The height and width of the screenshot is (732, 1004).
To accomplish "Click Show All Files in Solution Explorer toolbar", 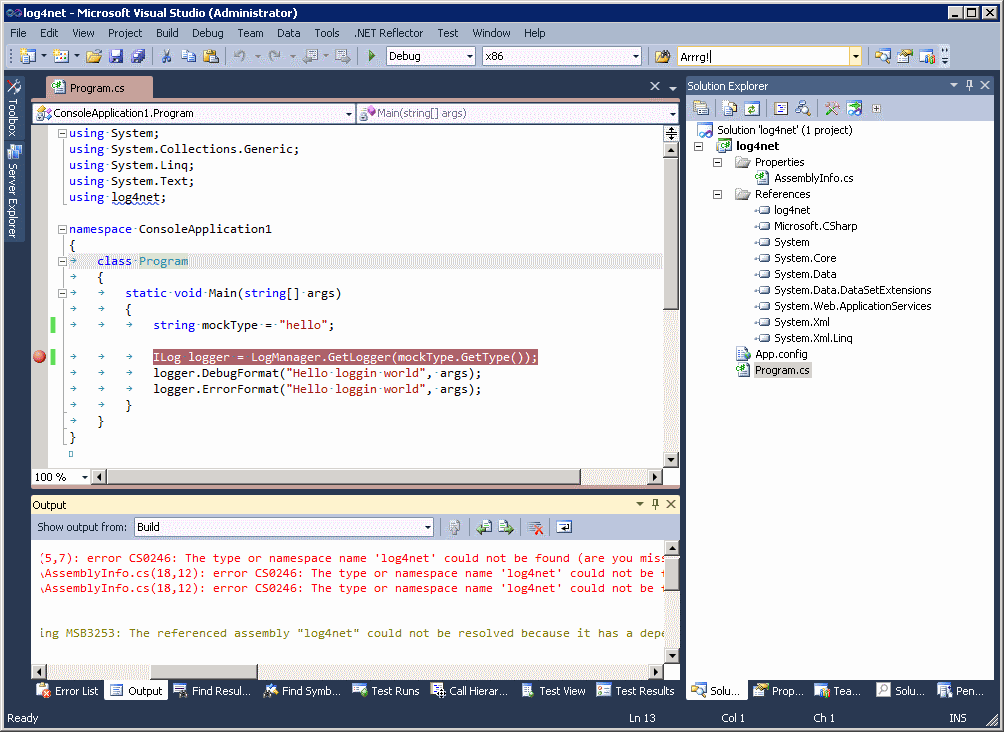I will tap(729, 108).
